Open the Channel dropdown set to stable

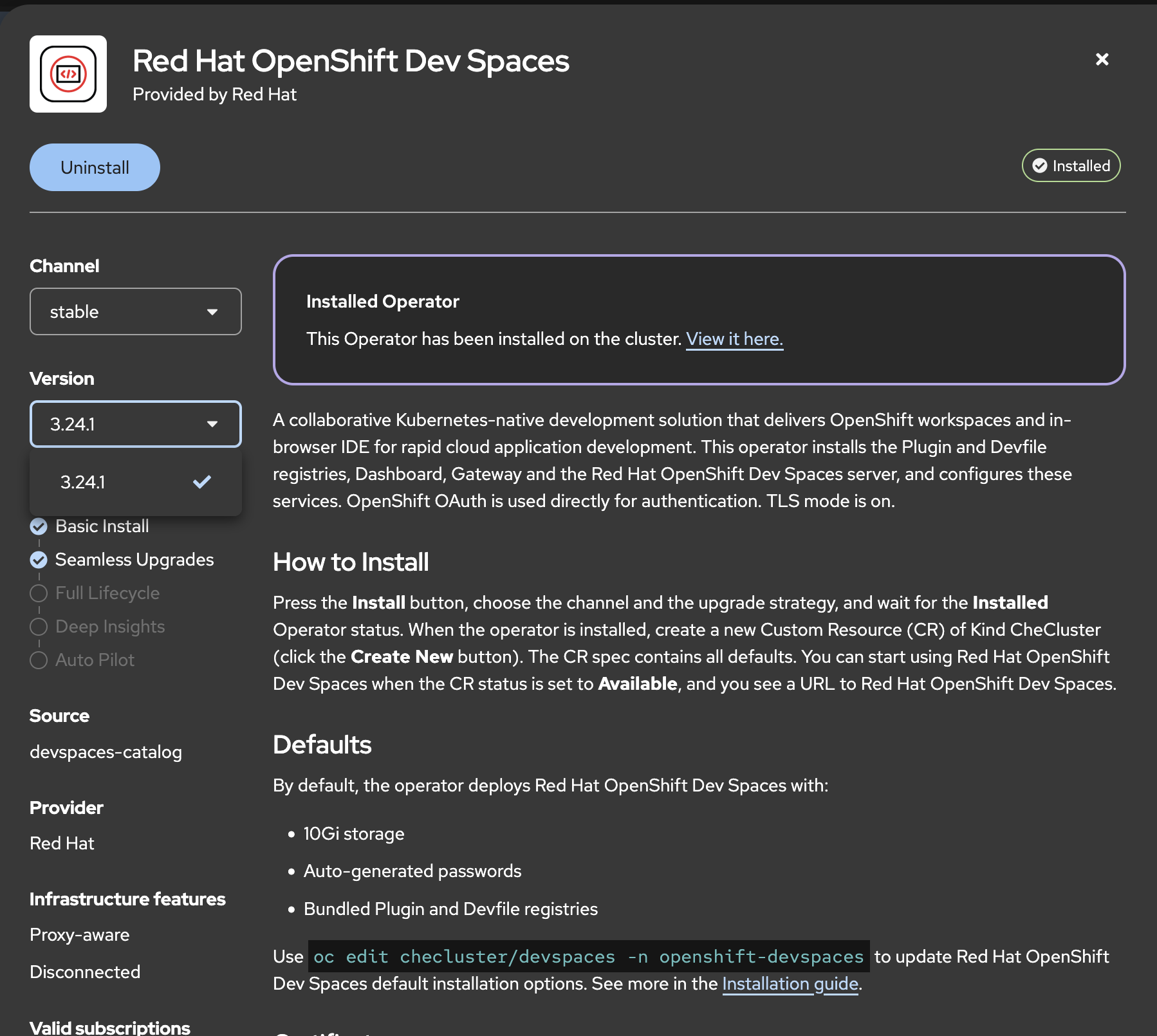pyautogui.click(x=135, y=312)
